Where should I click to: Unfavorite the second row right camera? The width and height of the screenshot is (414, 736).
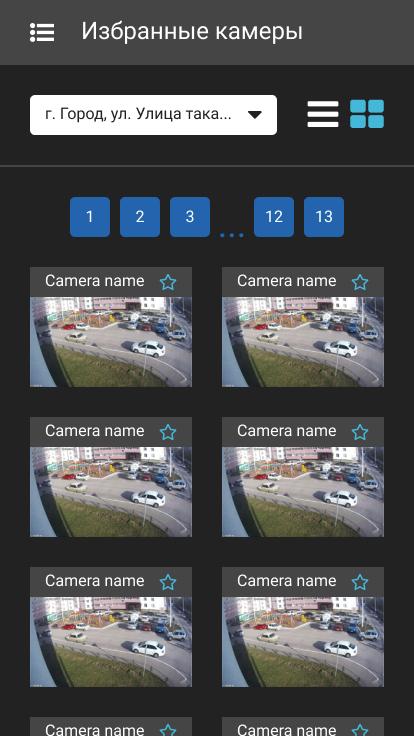(360, 432)
